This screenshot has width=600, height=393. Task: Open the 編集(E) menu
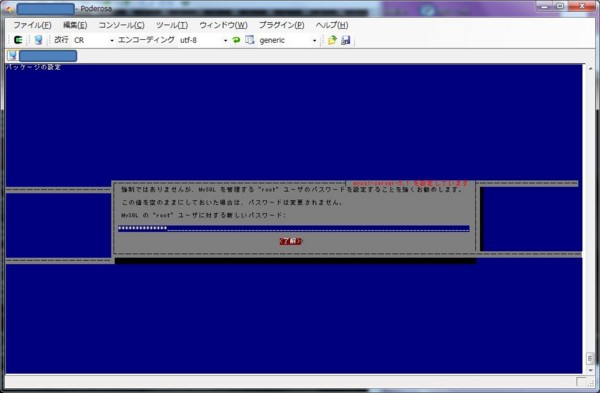pyautogui.click(x=75, y=25)
